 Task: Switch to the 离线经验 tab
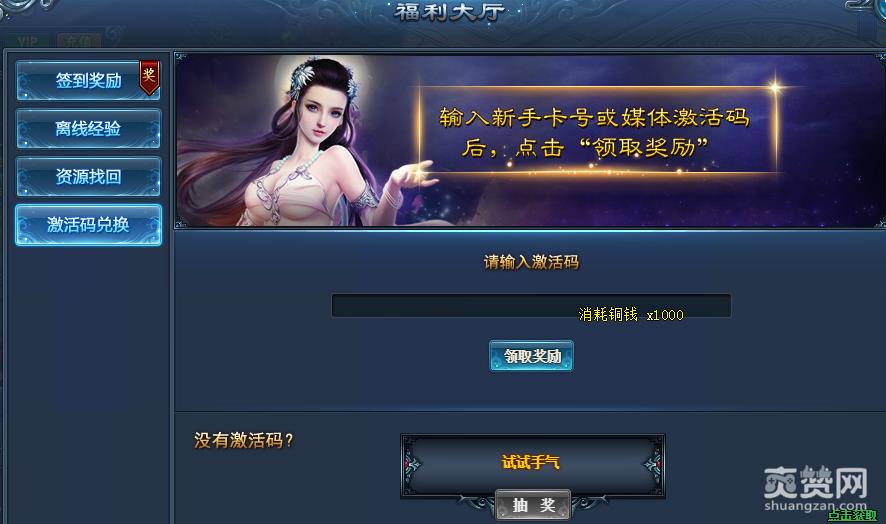[88, 129]
